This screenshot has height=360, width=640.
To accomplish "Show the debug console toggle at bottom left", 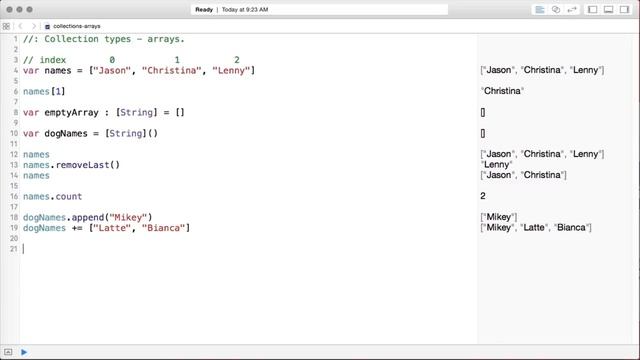I will click(x=8, y=352).
